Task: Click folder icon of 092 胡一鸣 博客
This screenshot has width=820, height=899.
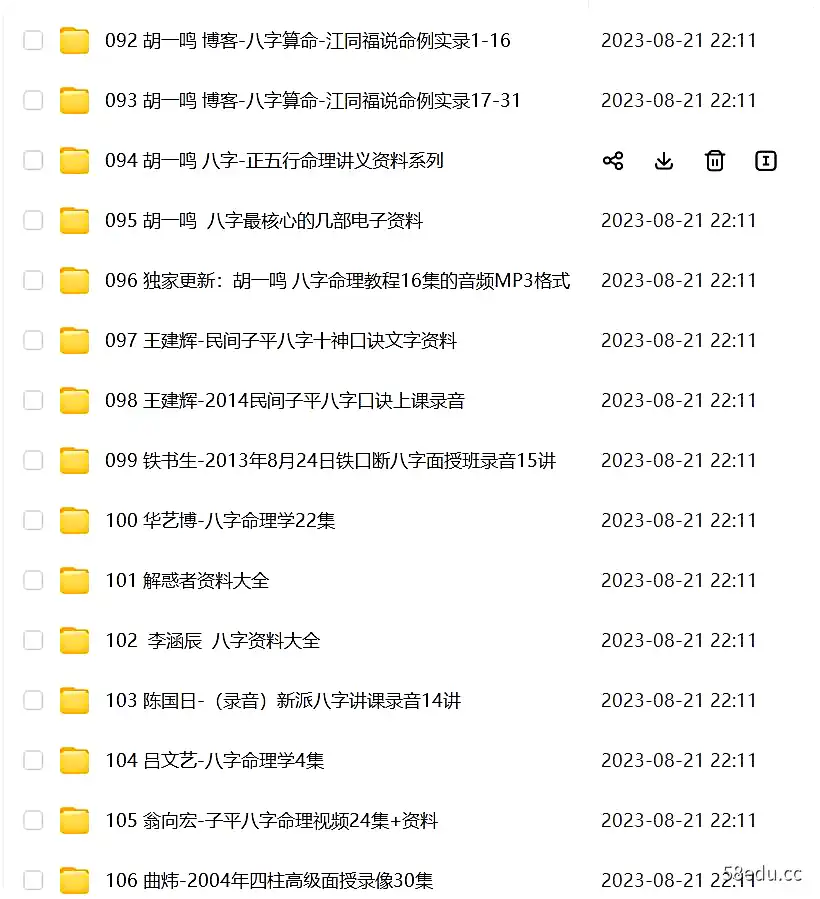Action: (75, 41)
